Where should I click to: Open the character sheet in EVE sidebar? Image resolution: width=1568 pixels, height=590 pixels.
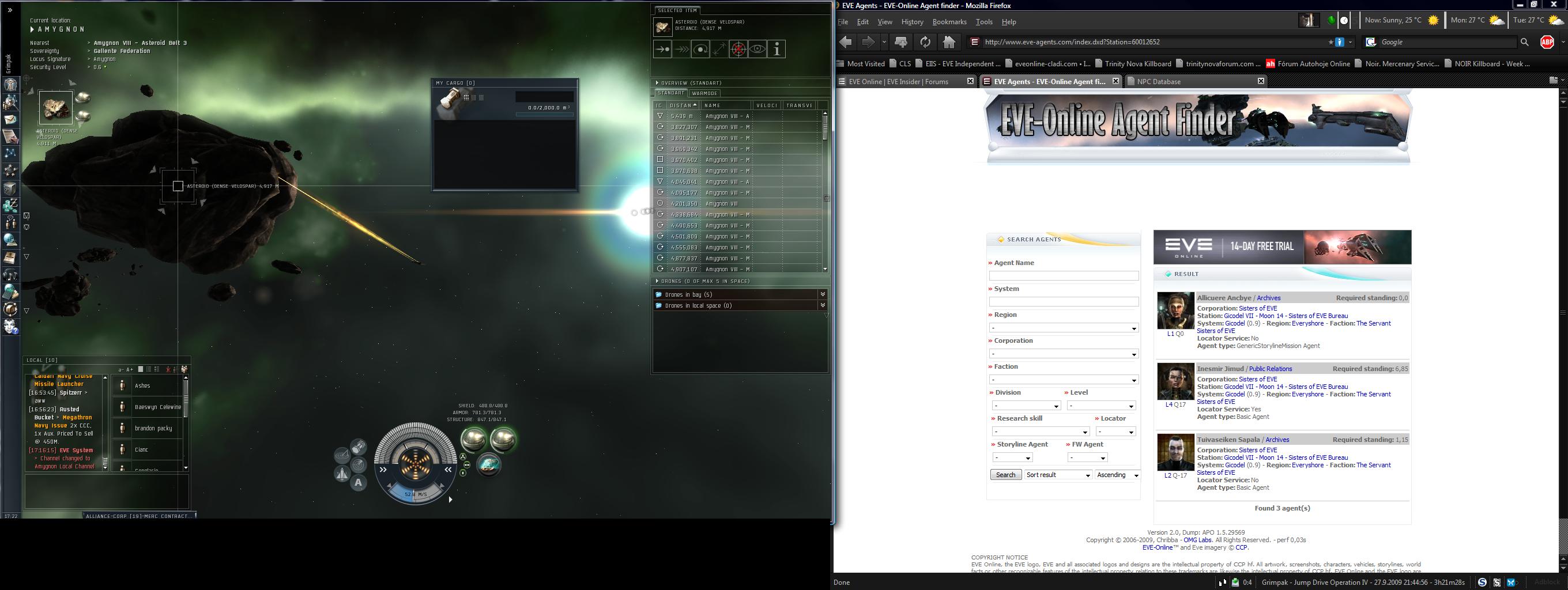coord(10,85)
